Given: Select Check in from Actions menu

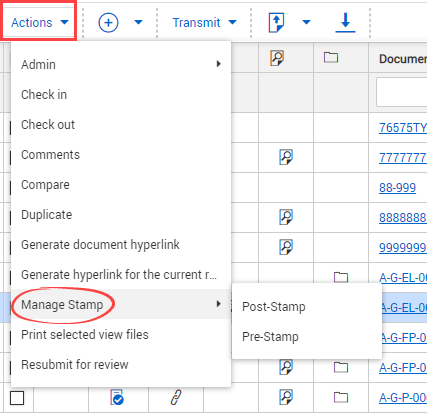Looking at the screenshot, I should (121, 94).
